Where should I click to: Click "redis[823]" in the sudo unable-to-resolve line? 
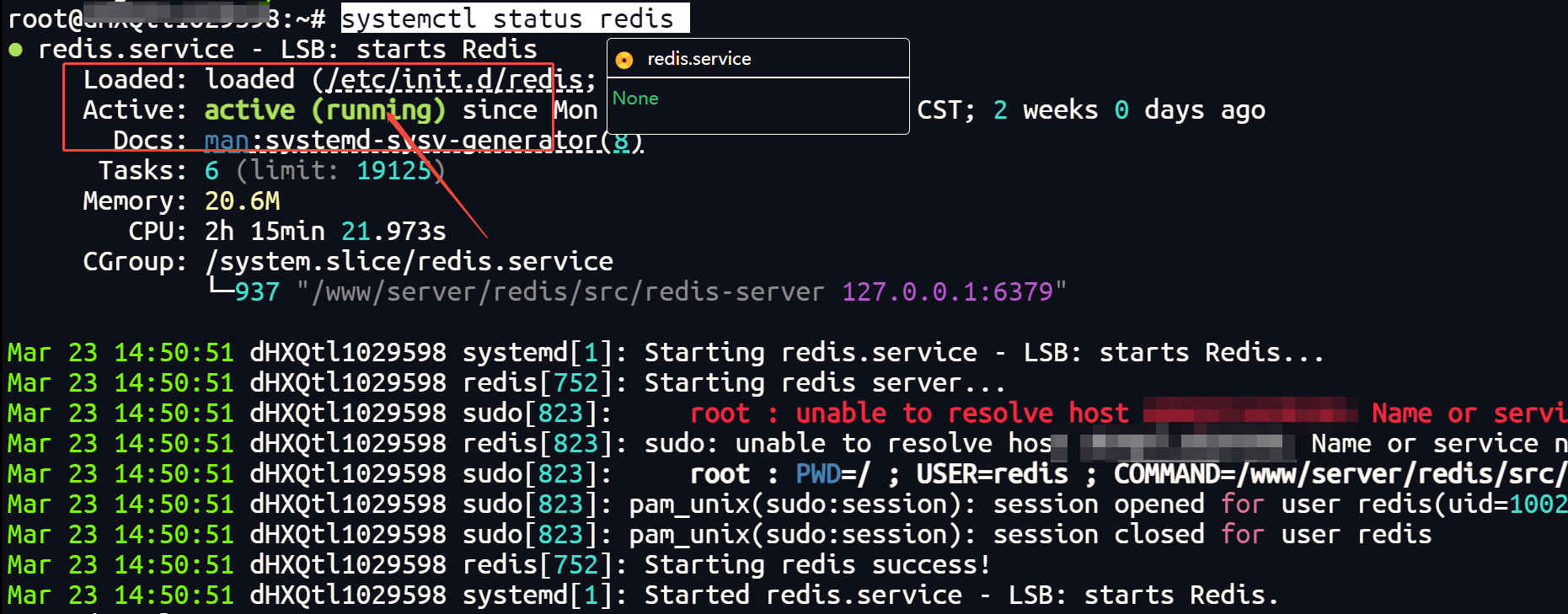coord(538,443)
